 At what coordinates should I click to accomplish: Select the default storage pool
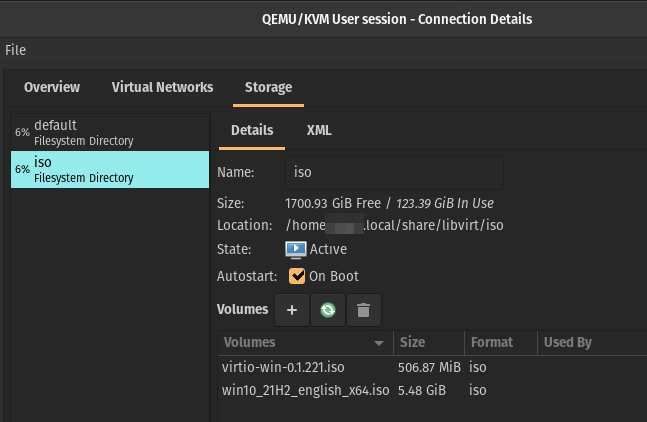pyautogui.click(x=110, y=132)
